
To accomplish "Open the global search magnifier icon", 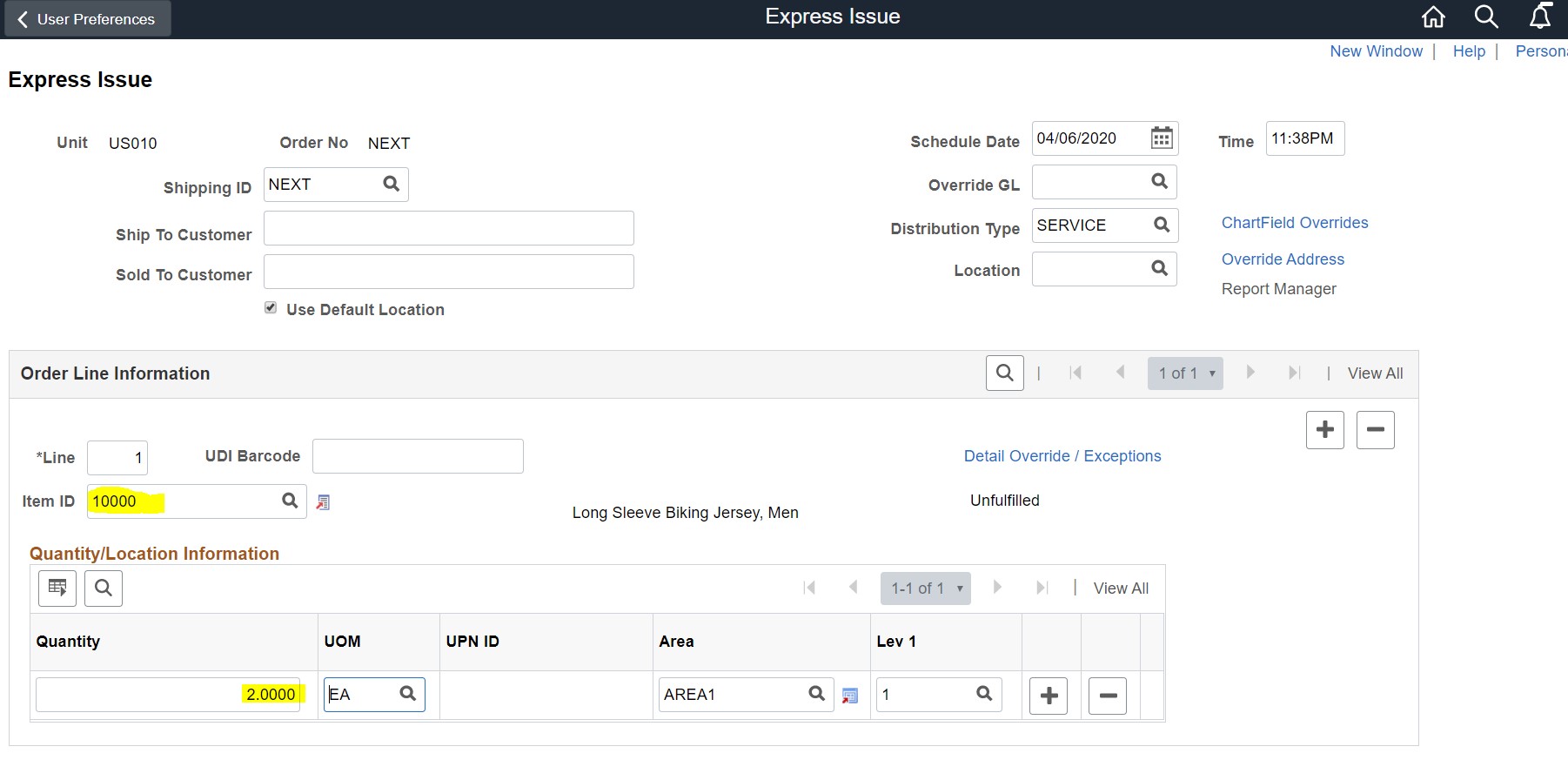I will tap(1486, 17).
